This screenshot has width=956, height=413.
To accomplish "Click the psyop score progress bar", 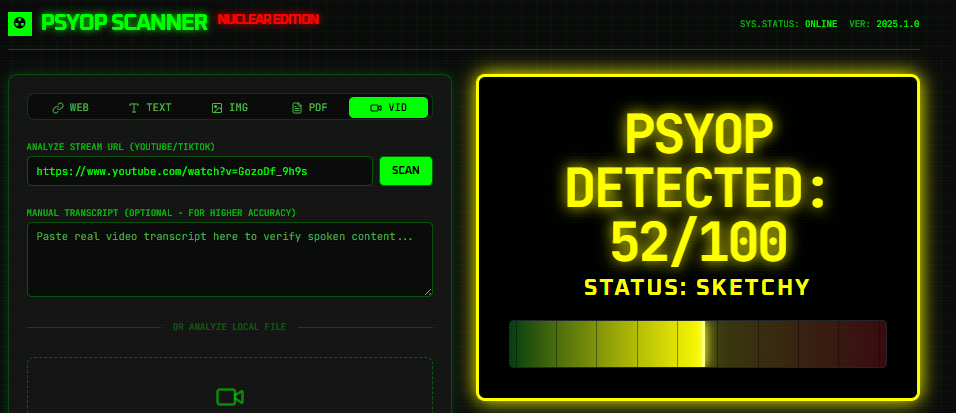I will click(x=697, y=344).
